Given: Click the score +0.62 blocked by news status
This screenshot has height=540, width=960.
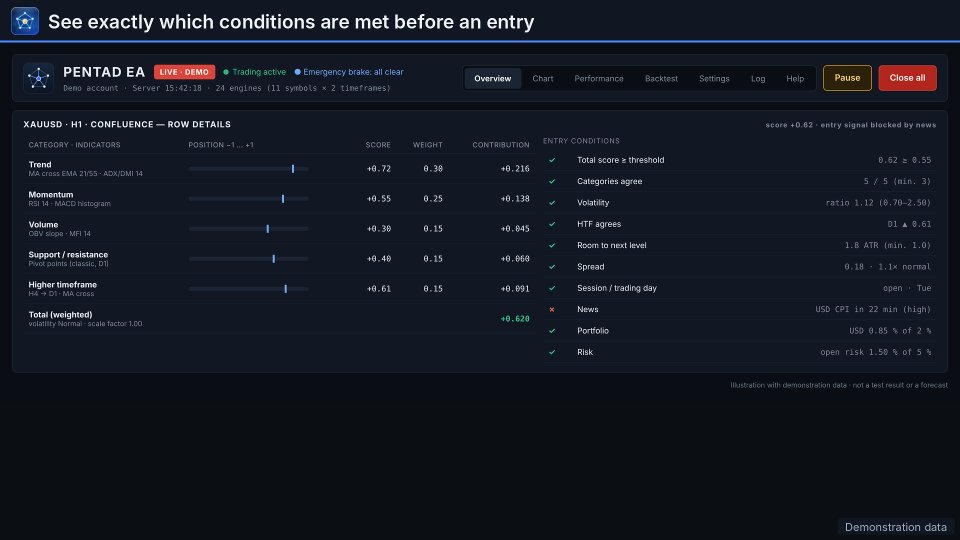Looking at the screenshot, I should tap(850, 125).
